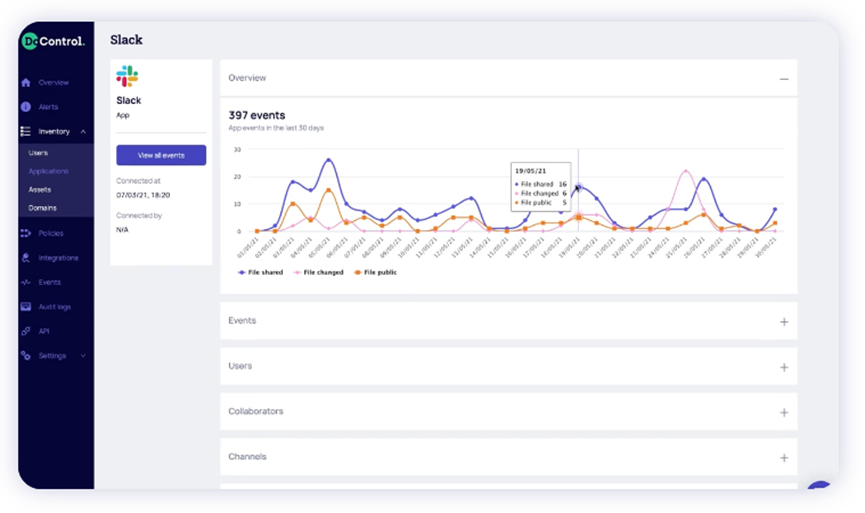
Task: Select the Policies icon in sidebar
Action: click(x=26, y=233)
